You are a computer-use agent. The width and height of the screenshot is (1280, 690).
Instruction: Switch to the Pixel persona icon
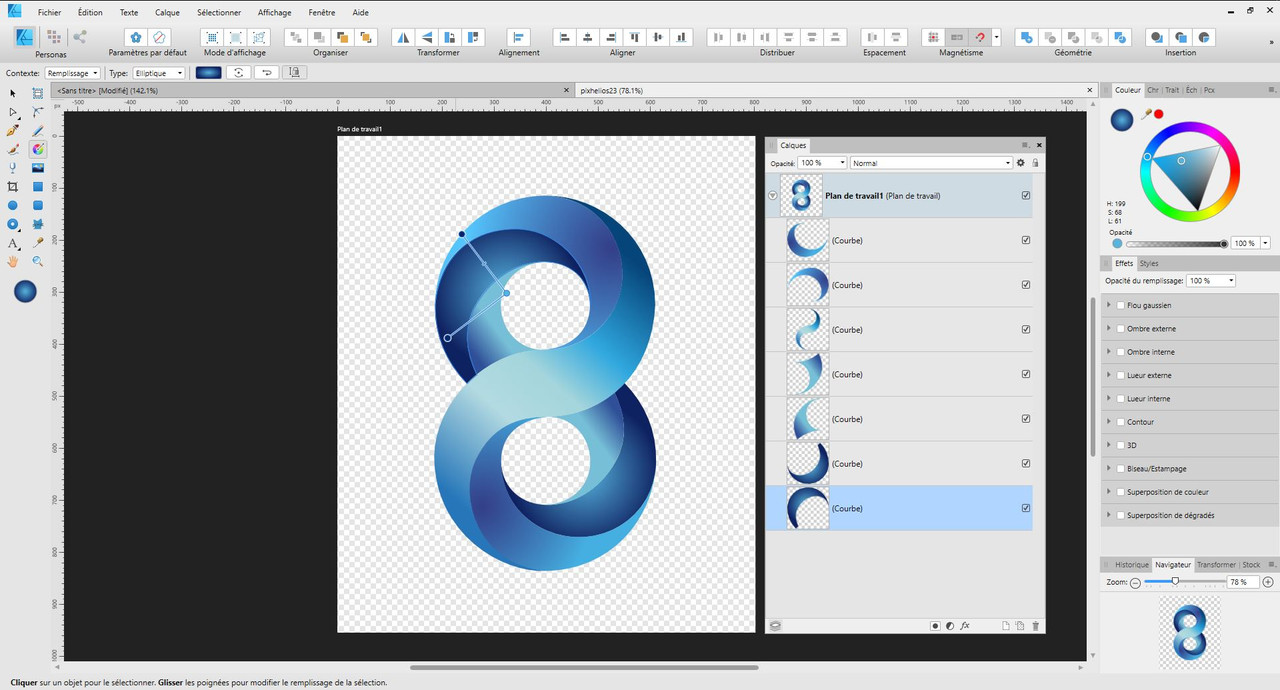[53, 37]
